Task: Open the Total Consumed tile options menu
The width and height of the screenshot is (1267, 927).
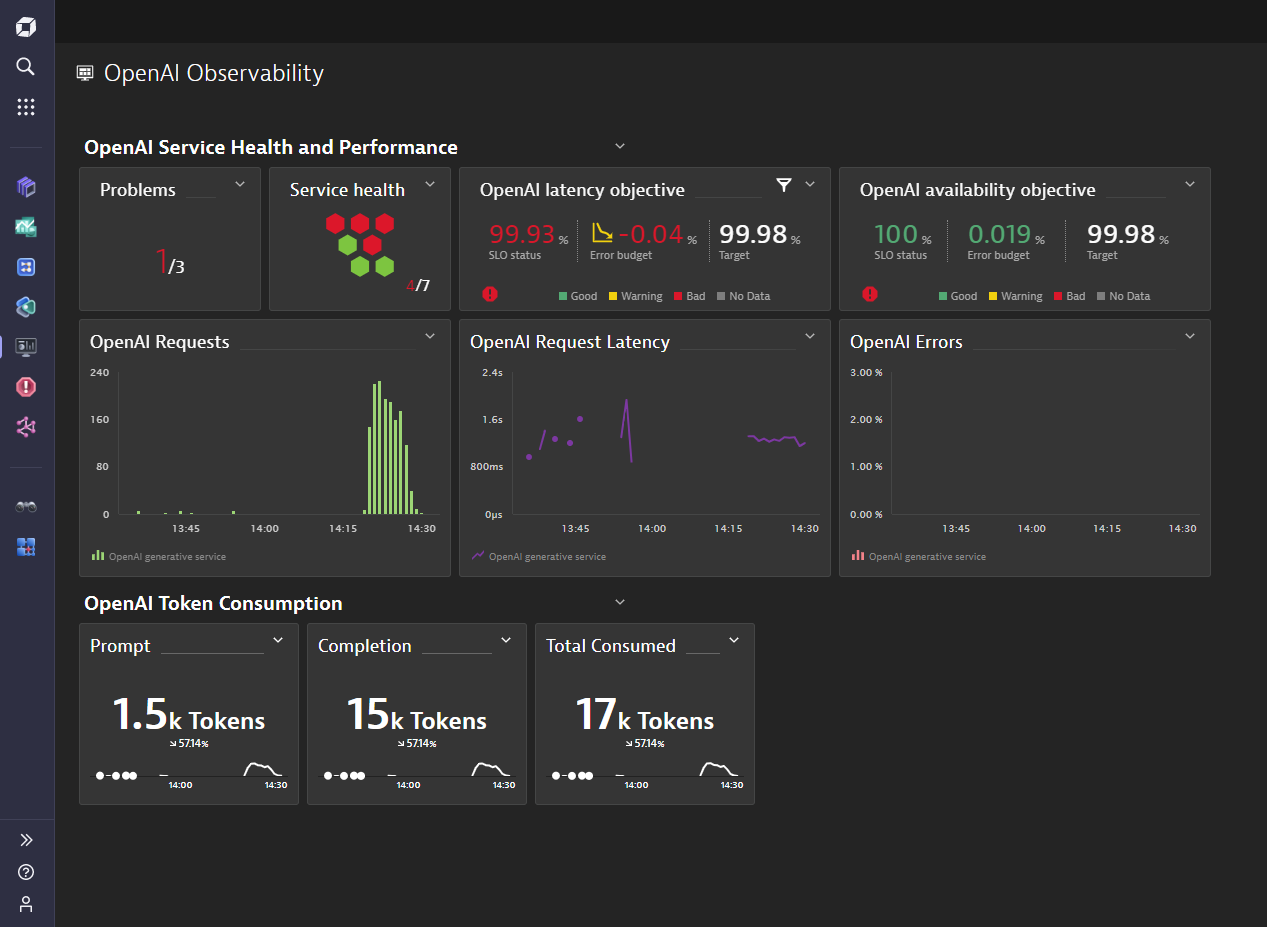Action: (734, 640)
